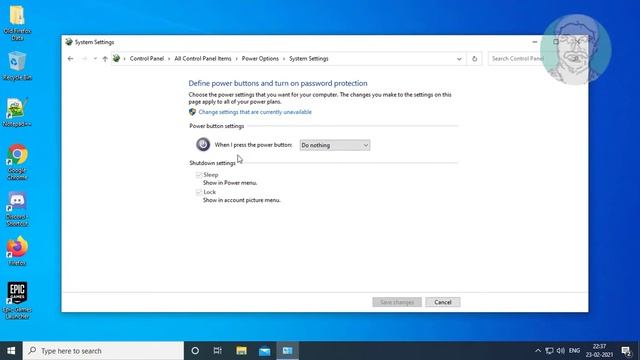Viewport: 640px width, 360px height.
Task: Open the Recycle Bin desktop icon
Action: click(17, 66)
